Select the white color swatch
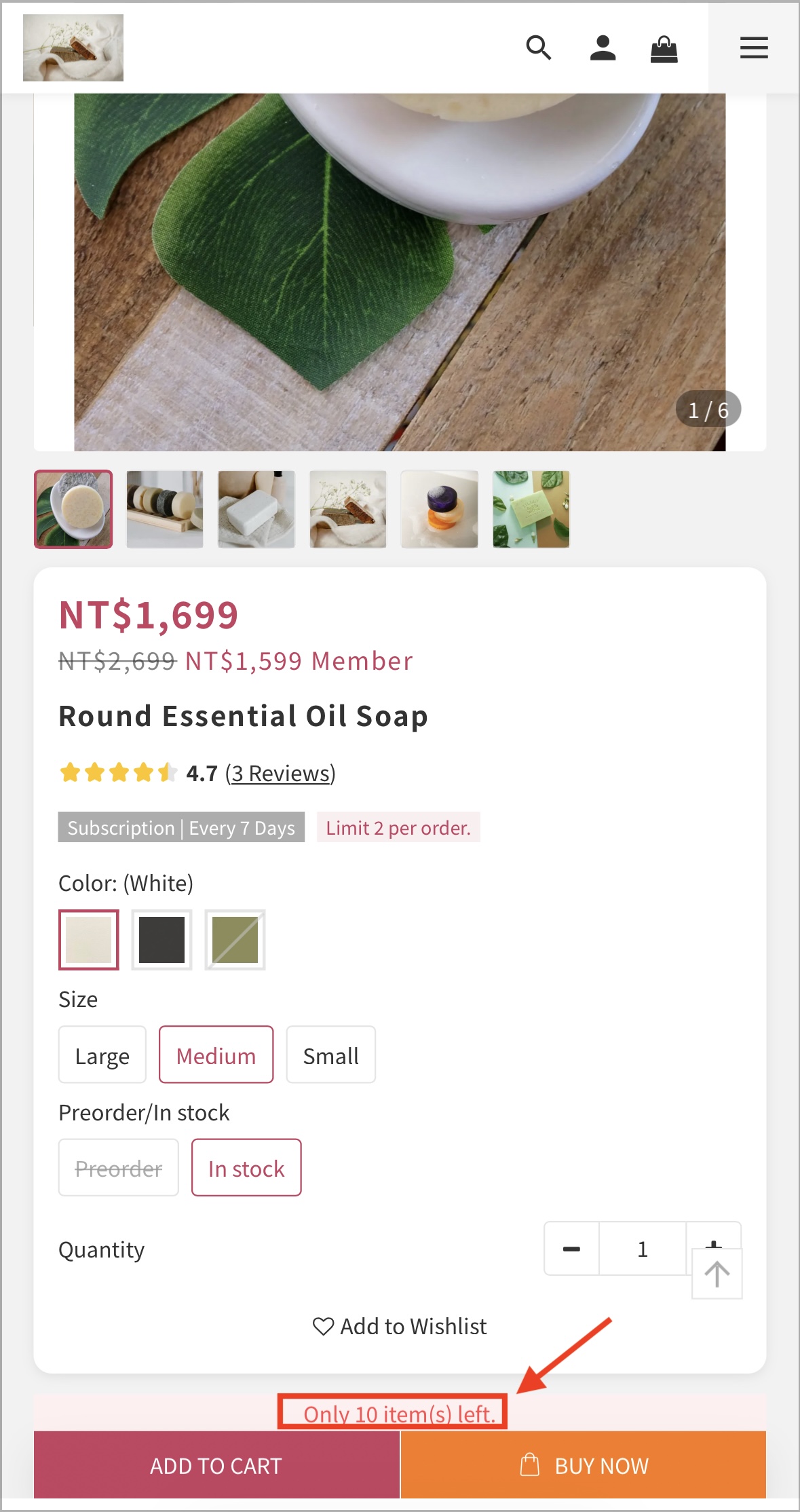Screen dimensions: 800x1512 pos(89,940)
